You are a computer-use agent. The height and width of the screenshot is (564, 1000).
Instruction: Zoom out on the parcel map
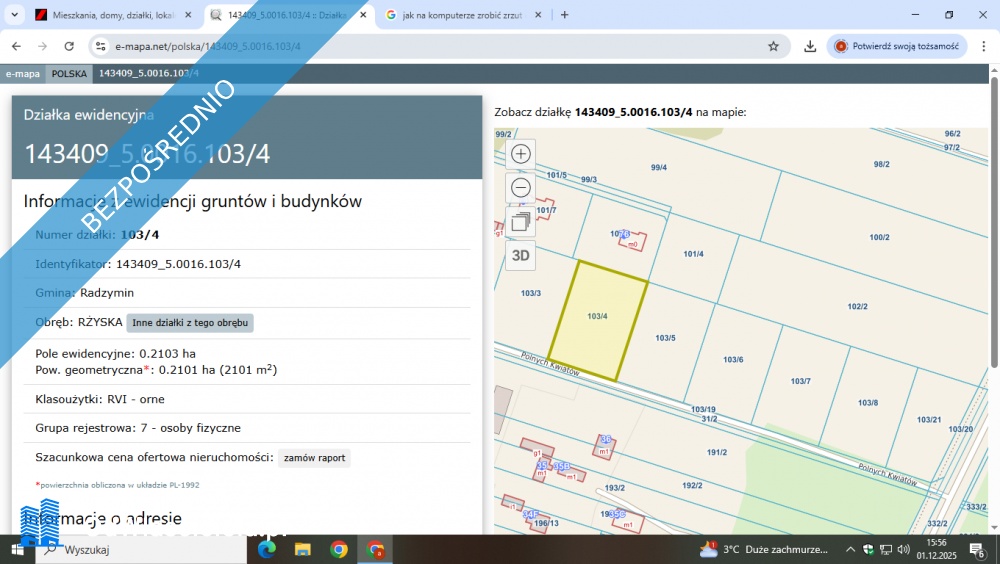pos(521,188)
